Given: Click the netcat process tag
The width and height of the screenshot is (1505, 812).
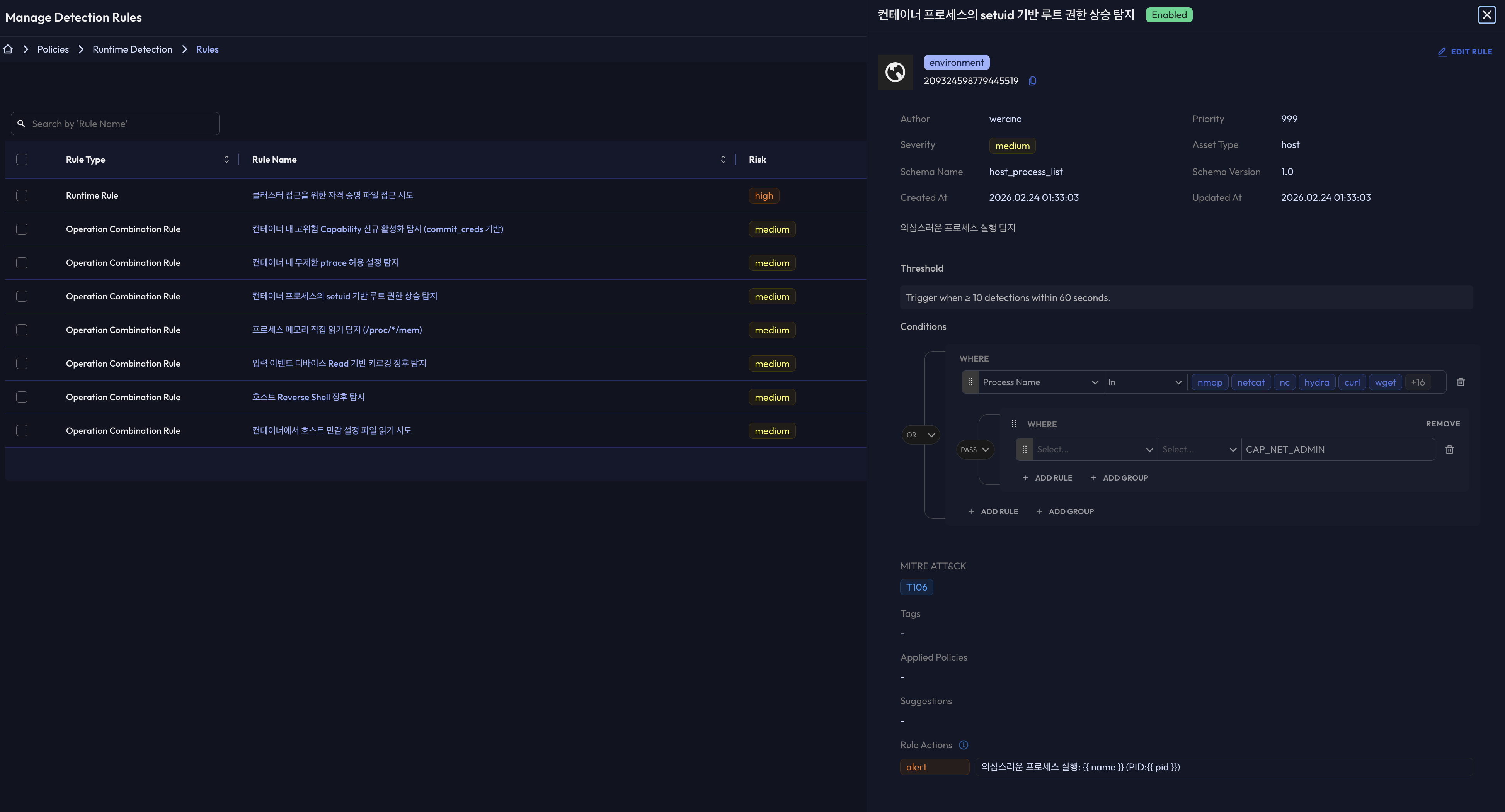Looking at the screenshot, I should click(x=1250, y=382).
